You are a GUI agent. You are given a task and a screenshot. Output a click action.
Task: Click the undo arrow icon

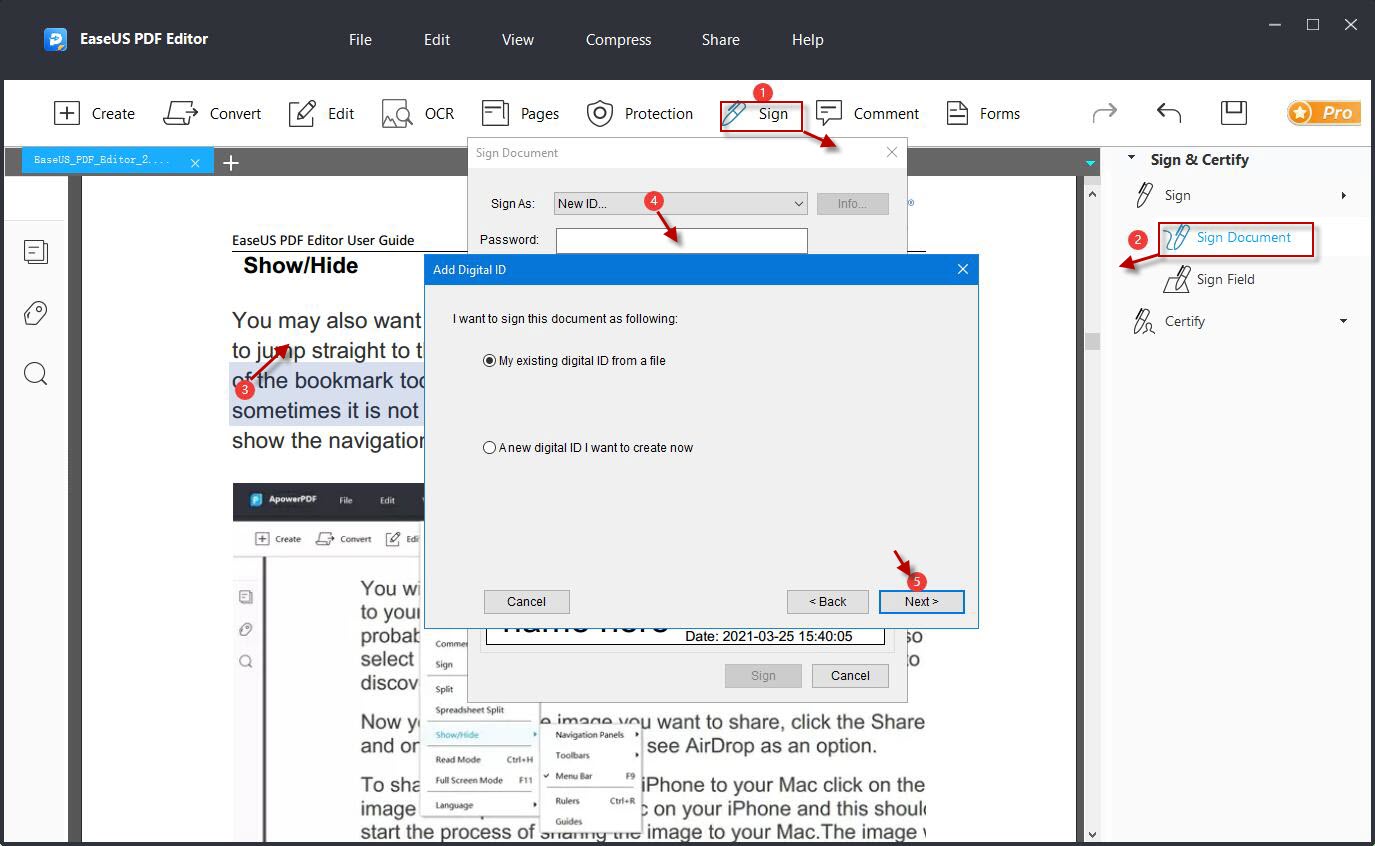pyautogui.click(x=1169, y=113)
